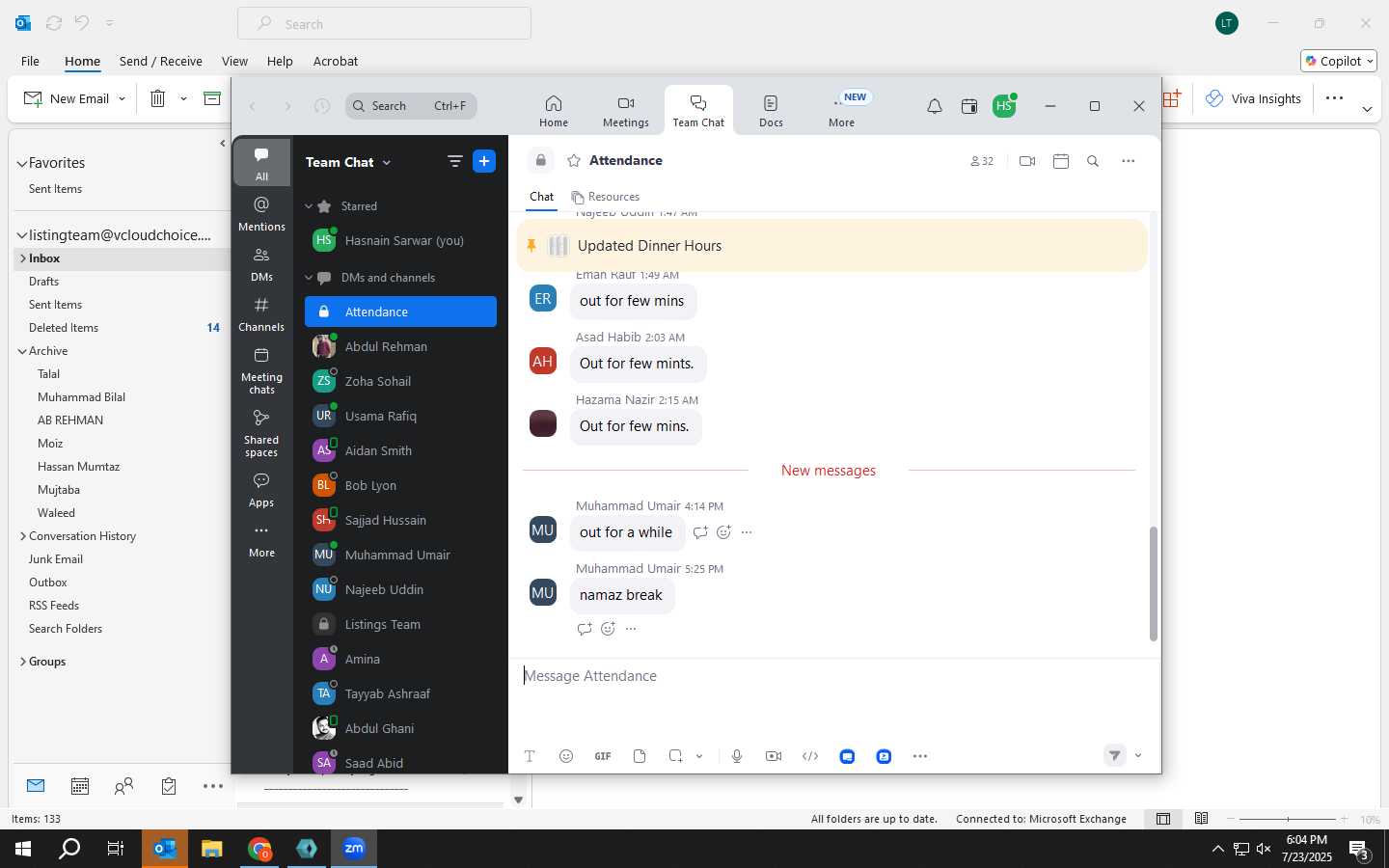1389x868 pixels.
Task: Click the Zoom search box
Action: (411, 106)
